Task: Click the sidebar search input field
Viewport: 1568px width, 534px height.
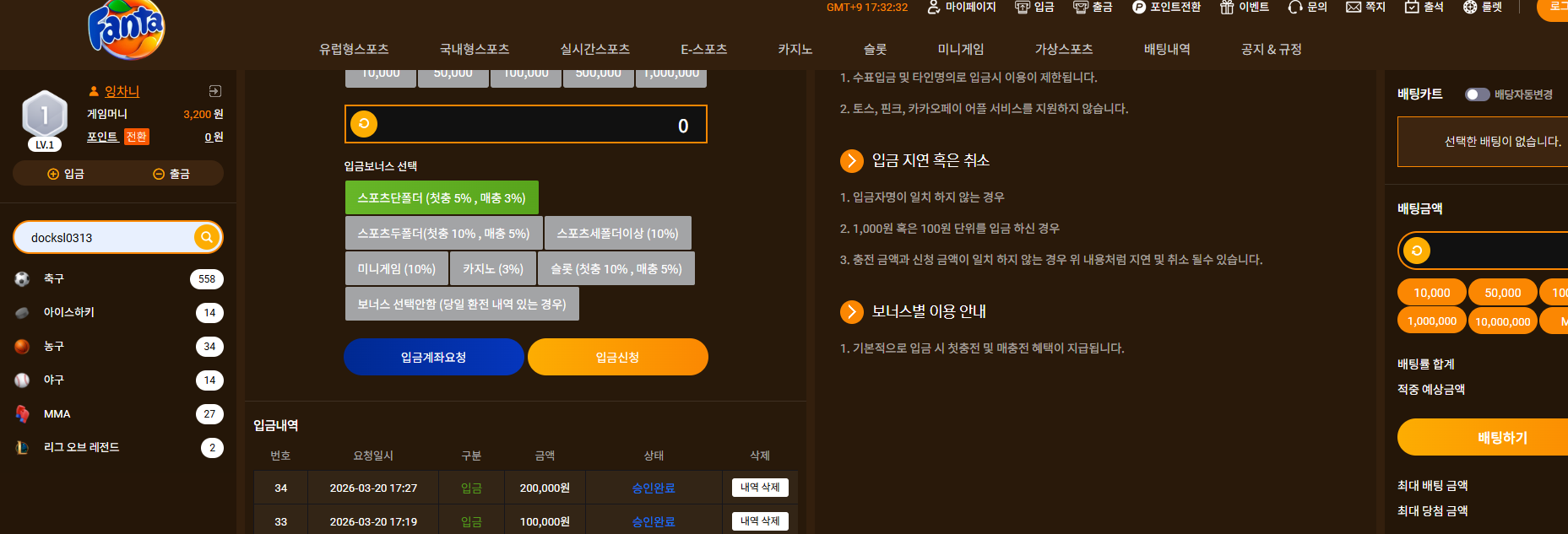Action: (x=108, y=237)
